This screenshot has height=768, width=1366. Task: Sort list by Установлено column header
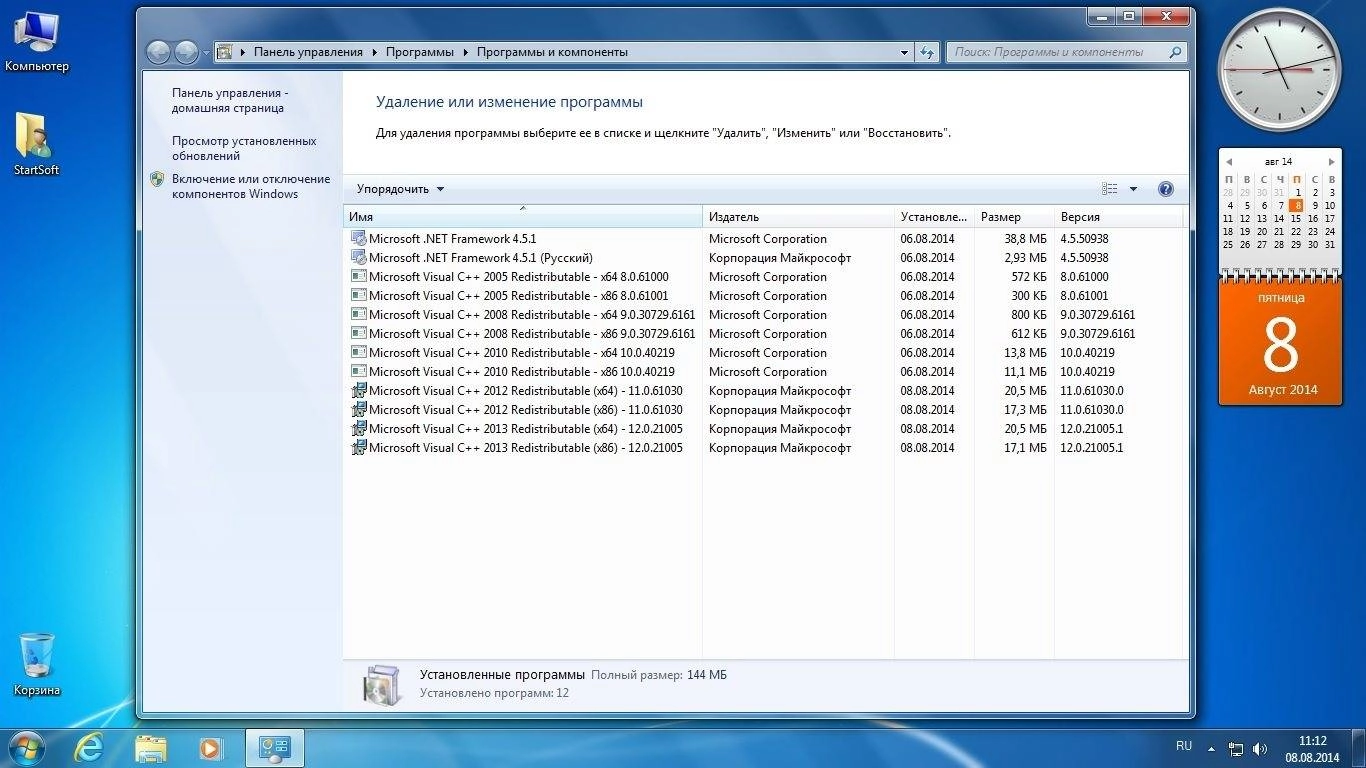[x=934, y=217]
